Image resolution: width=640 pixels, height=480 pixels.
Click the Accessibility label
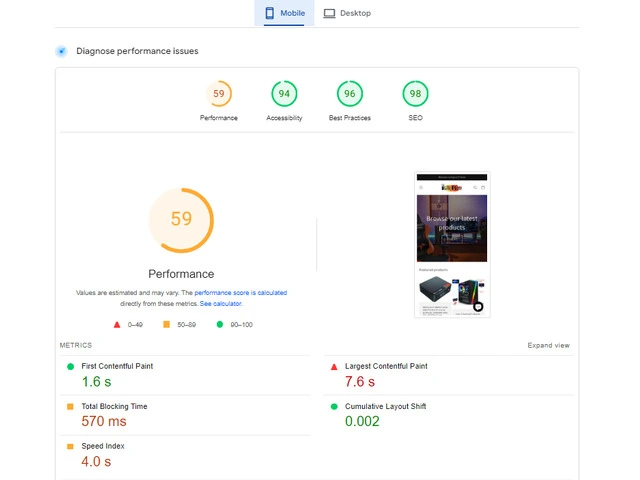pos(284,118)
